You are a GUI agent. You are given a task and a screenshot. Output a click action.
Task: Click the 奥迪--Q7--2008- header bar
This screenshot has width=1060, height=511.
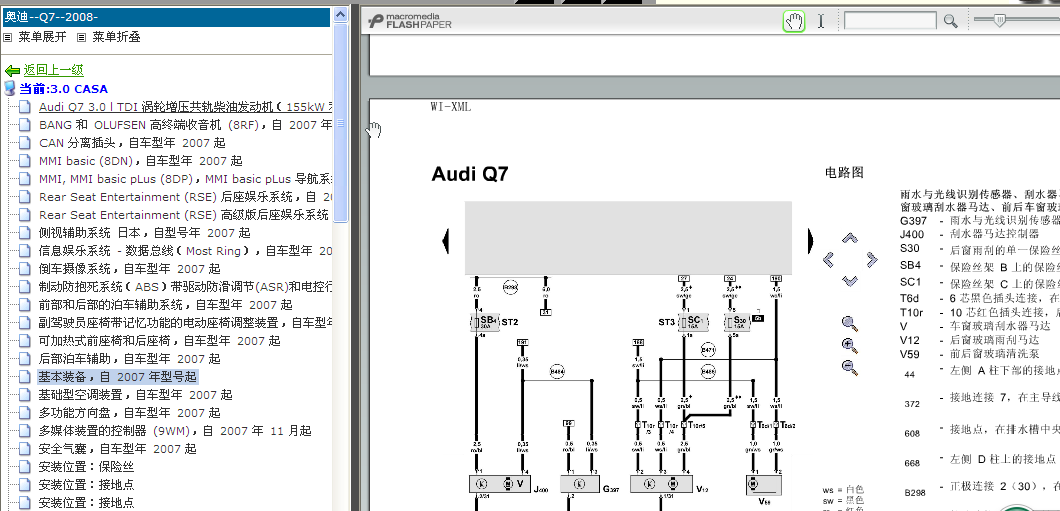click(166, 17)
